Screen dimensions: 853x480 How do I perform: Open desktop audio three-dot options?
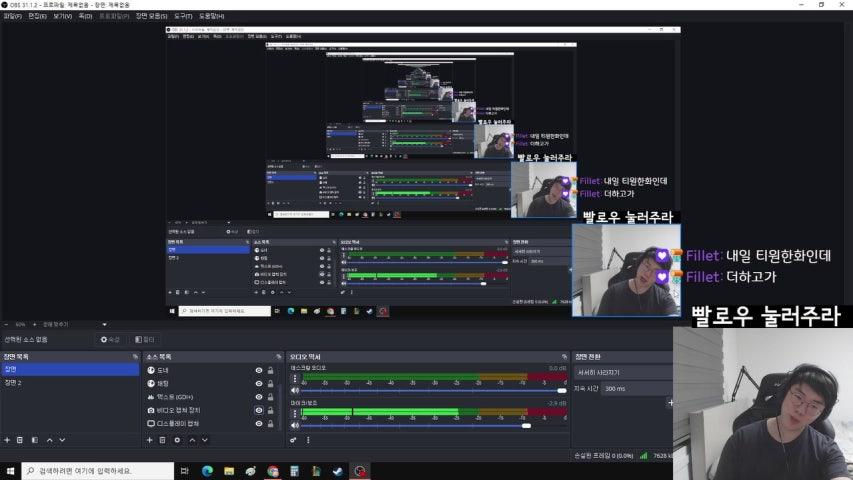(x=295, y=379)
